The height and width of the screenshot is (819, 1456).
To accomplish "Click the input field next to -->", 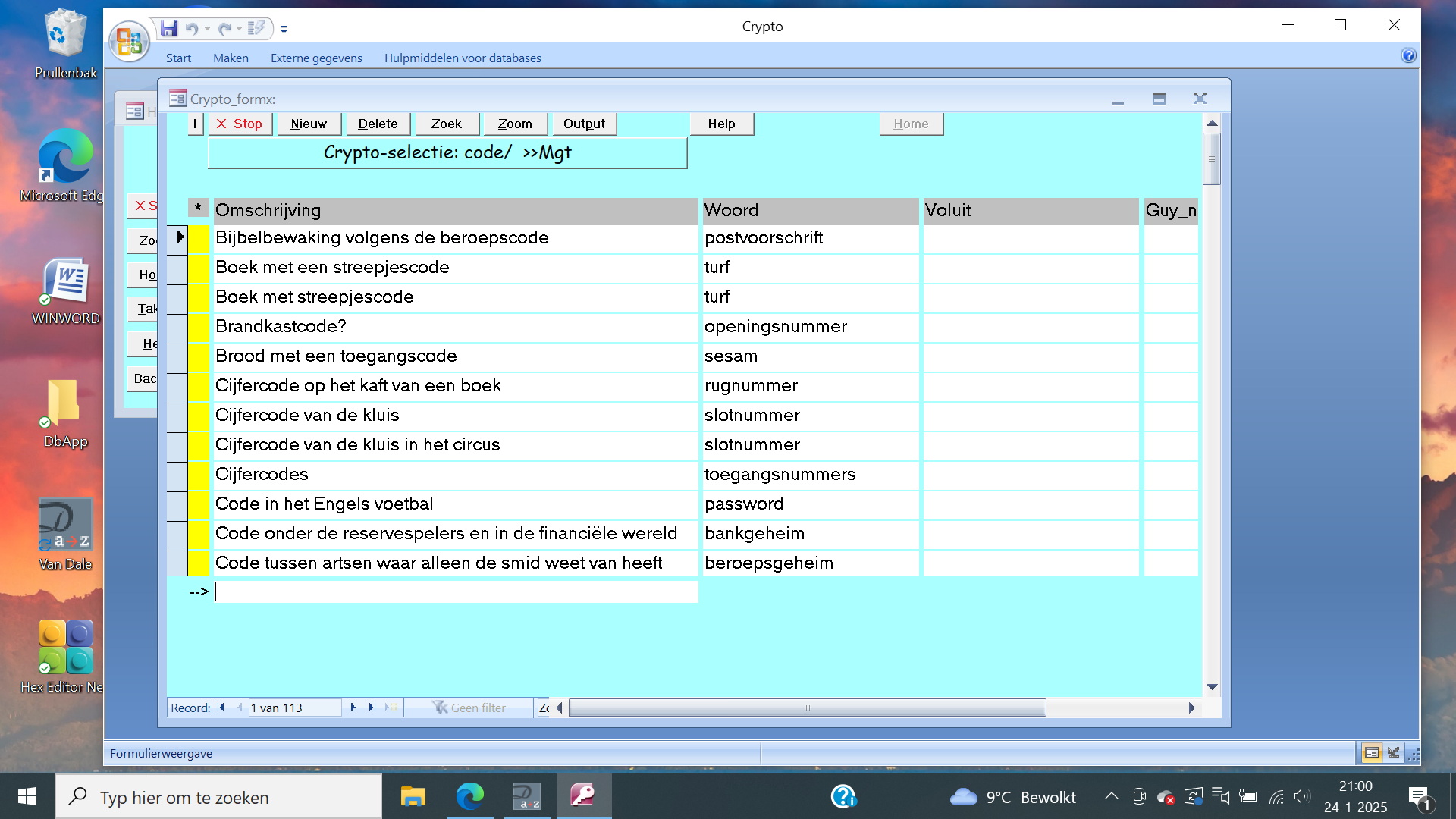I will pos(456,591).
